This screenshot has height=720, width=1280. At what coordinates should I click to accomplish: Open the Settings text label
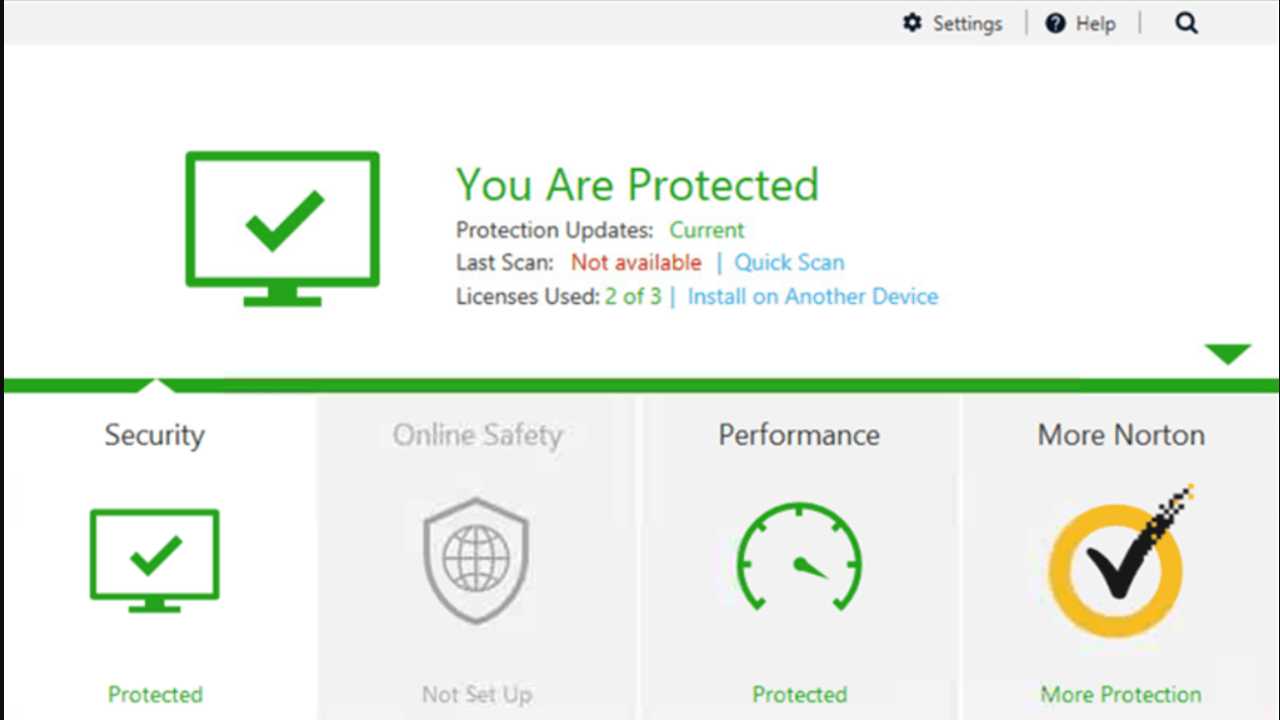[x=967, y=24]
